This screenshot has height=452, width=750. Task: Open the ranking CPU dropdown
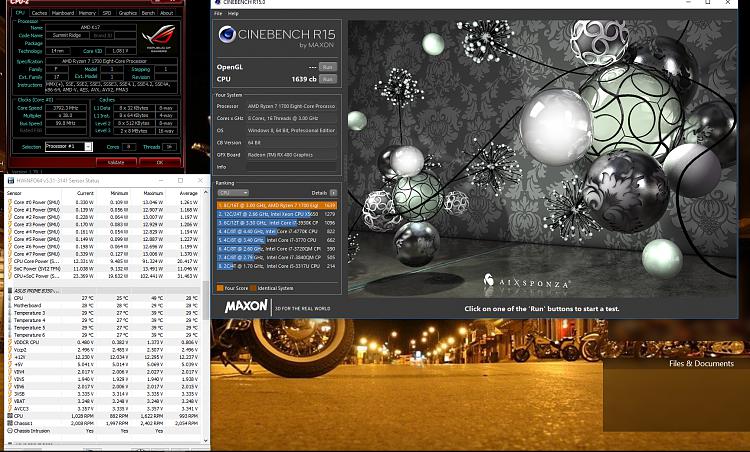pos(233,193)
